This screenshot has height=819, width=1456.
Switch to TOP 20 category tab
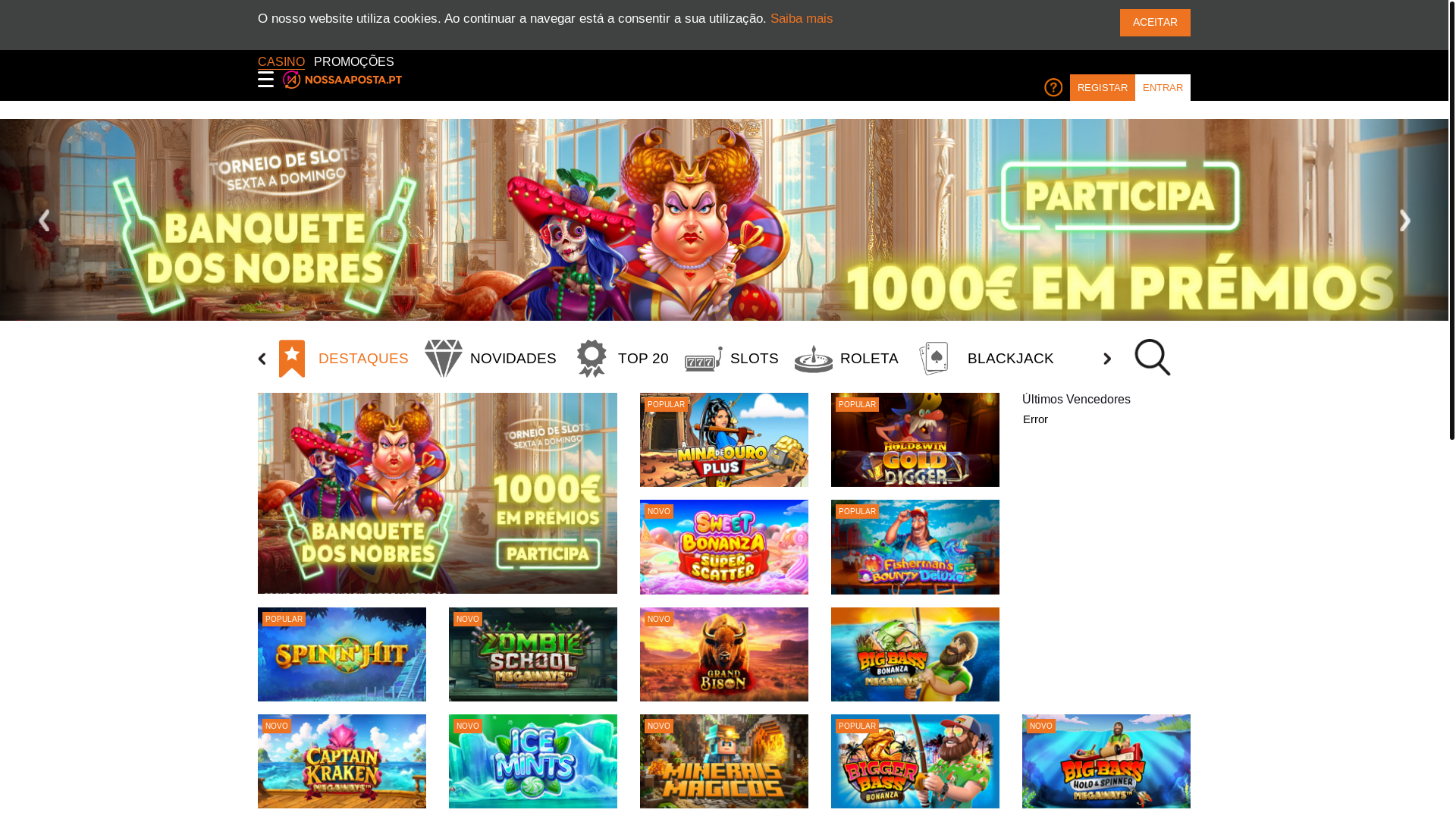click(x=643, y=359)
